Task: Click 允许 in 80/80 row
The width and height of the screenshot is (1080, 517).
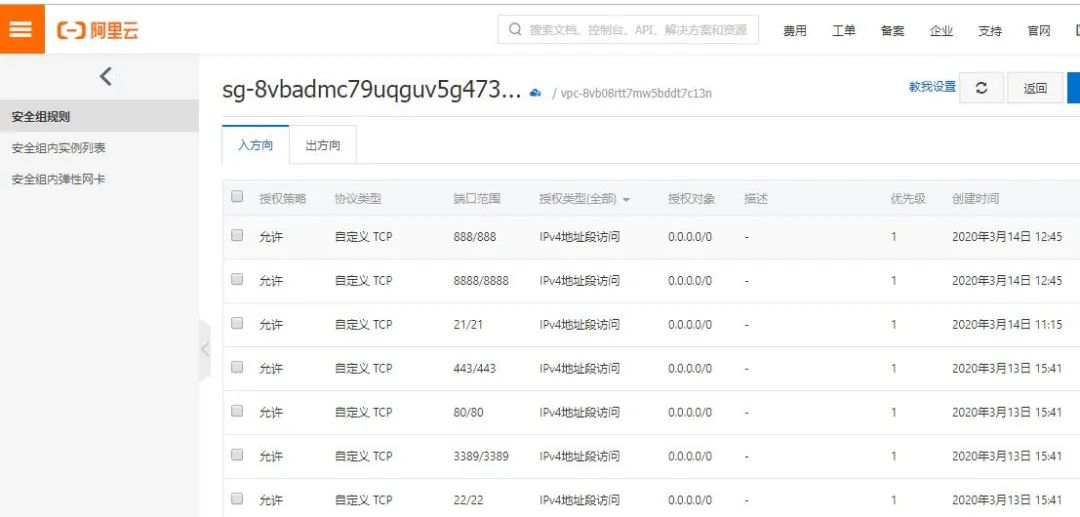Action: tap(271, 412)
